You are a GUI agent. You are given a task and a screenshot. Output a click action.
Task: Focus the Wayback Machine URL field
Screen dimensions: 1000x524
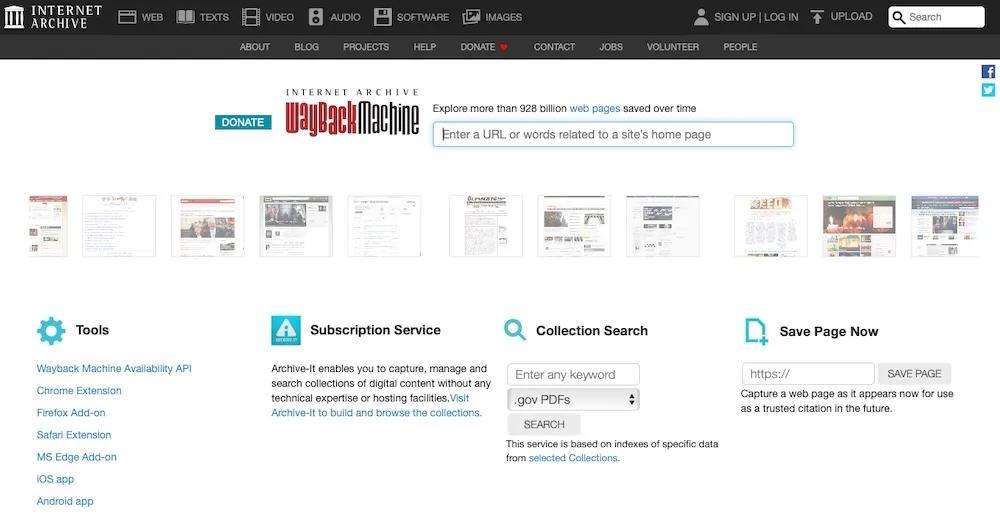pos(613,134)
